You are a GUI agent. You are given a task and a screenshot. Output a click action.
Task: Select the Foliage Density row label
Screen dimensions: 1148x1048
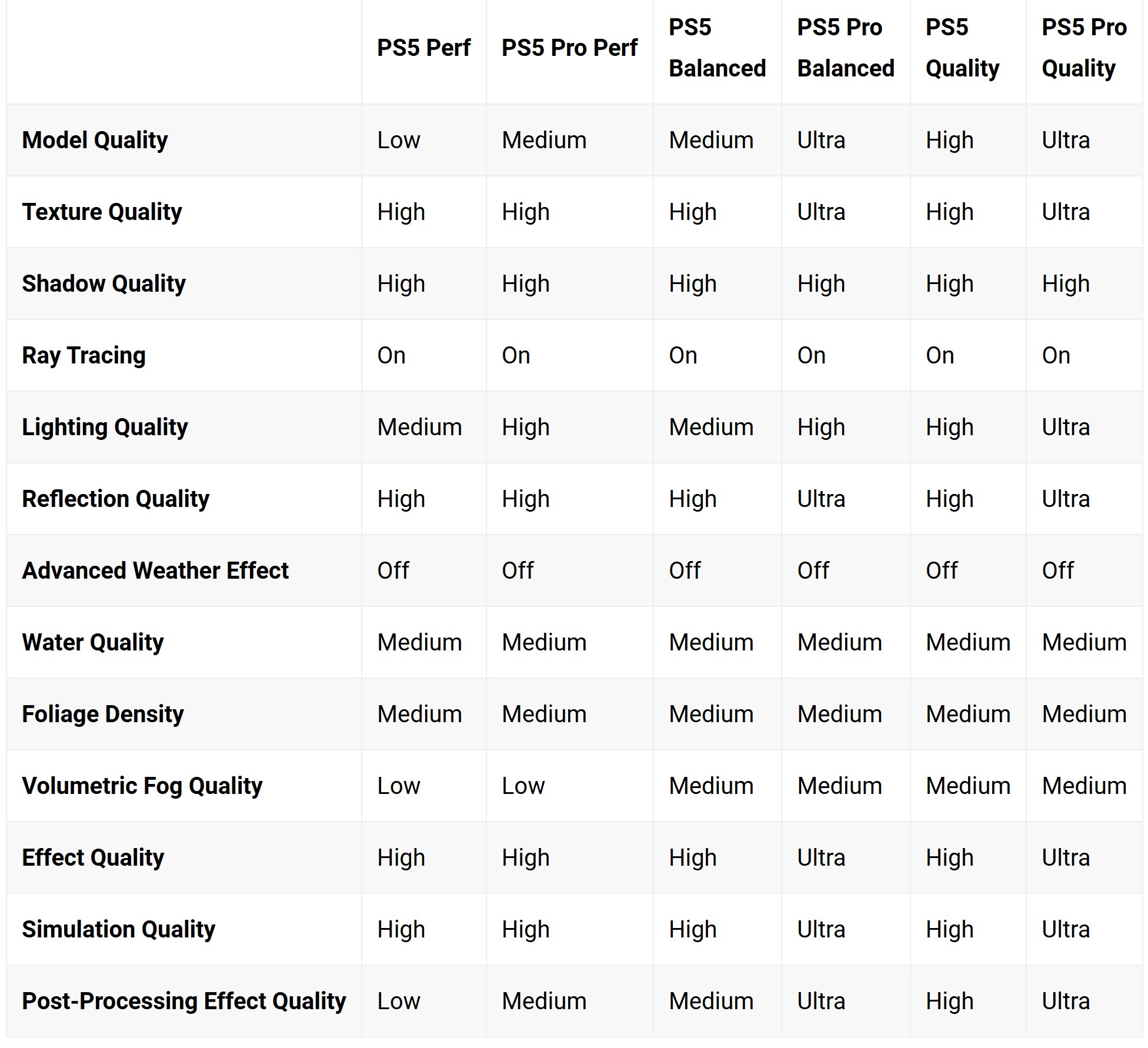[x=103, y=714]
